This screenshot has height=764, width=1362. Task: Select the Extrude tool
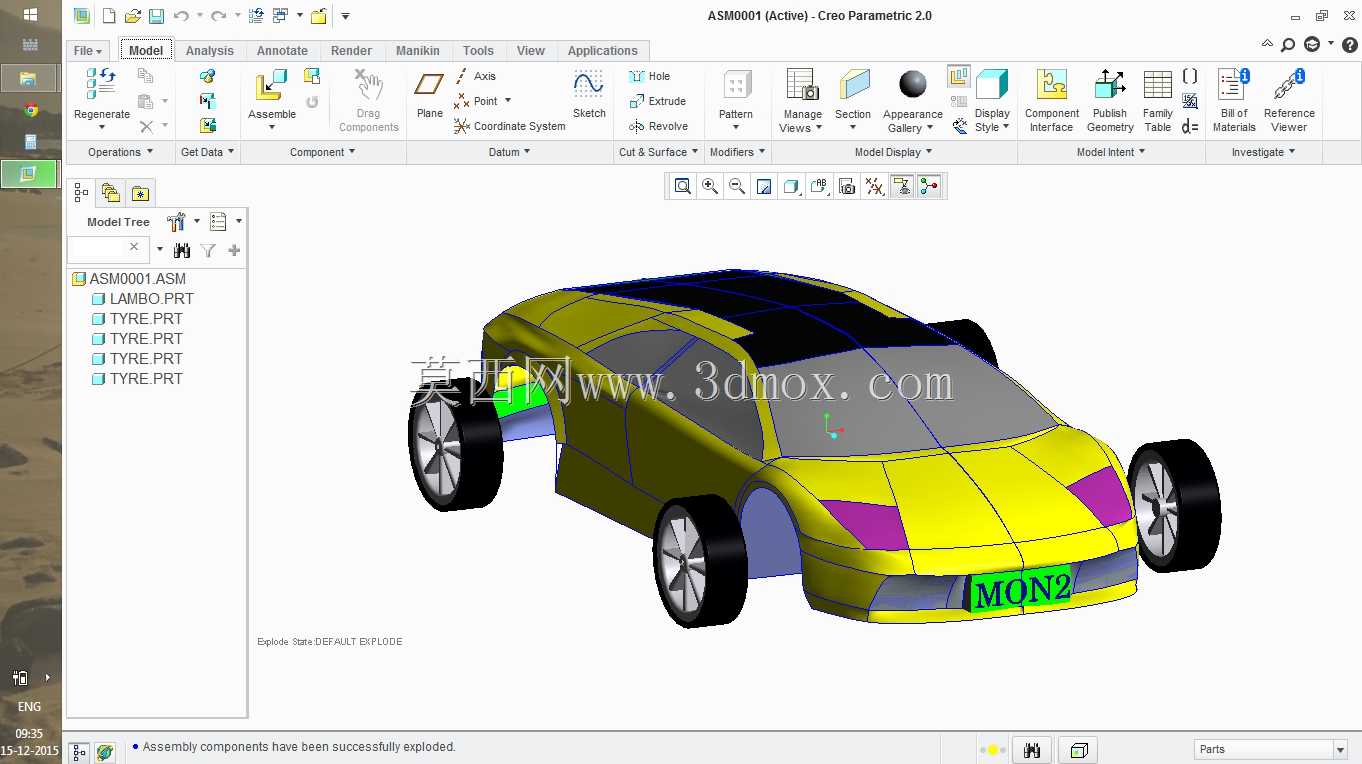(x=657, y=101)
